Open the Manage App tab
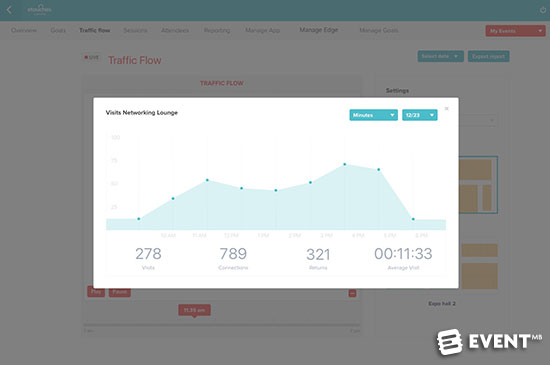This screenshot has height=365, width=550. tap(262, 31)
